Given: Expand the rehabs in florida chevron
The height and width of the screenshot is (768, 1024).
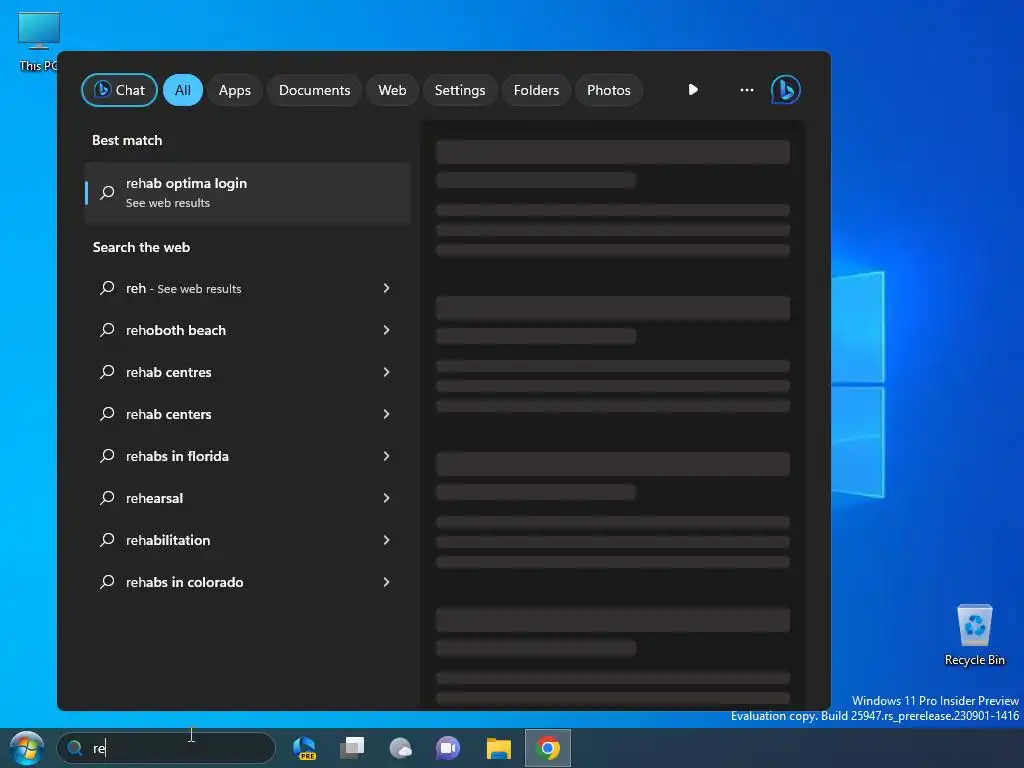Looking at the screenshot, I should click(387, 456).
